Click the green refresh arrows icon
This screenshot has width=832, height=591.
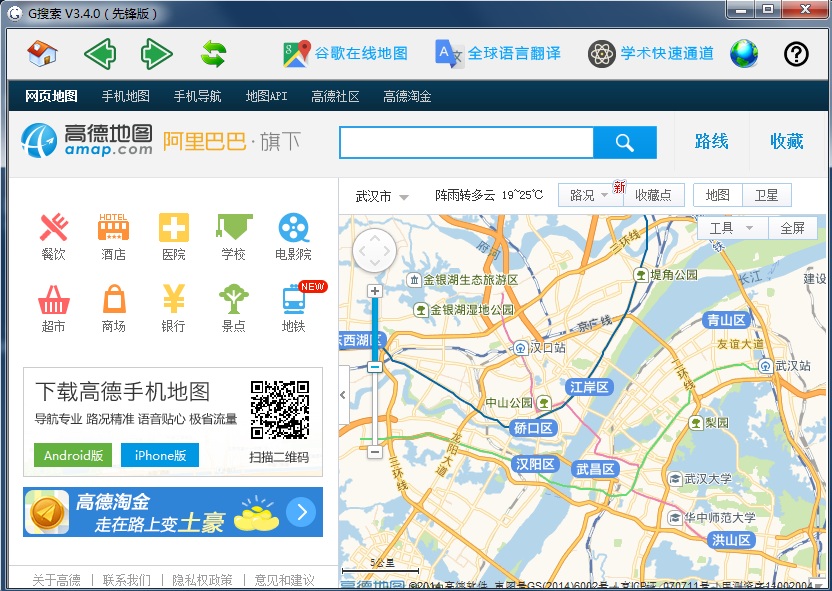point(214,54)
